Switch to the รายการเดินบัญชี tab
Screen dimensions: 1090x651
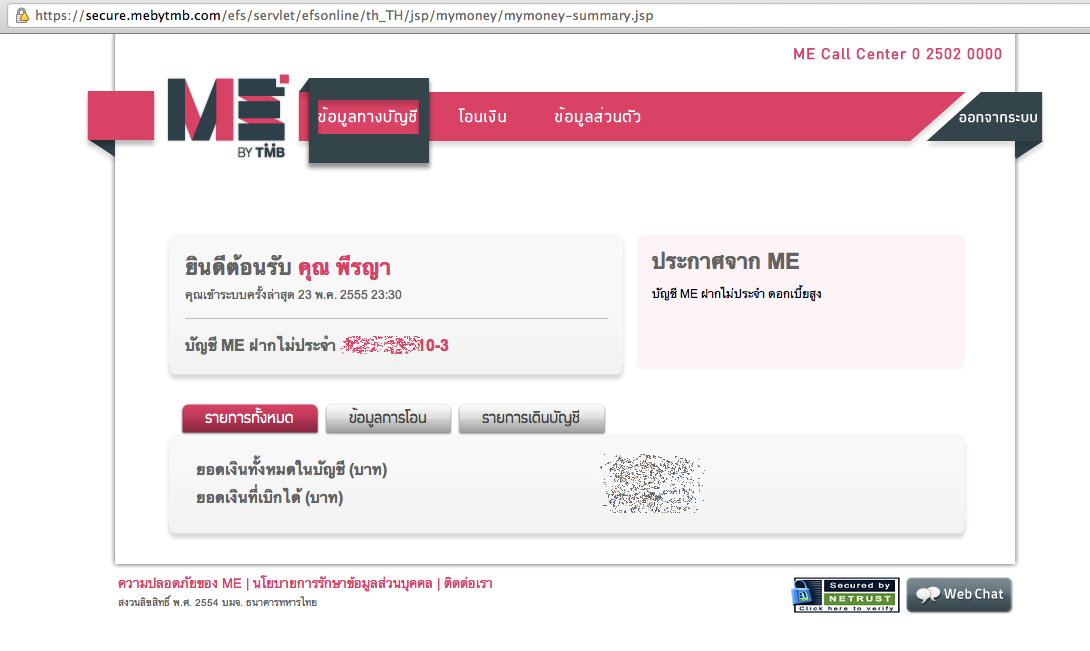[531, 419]
